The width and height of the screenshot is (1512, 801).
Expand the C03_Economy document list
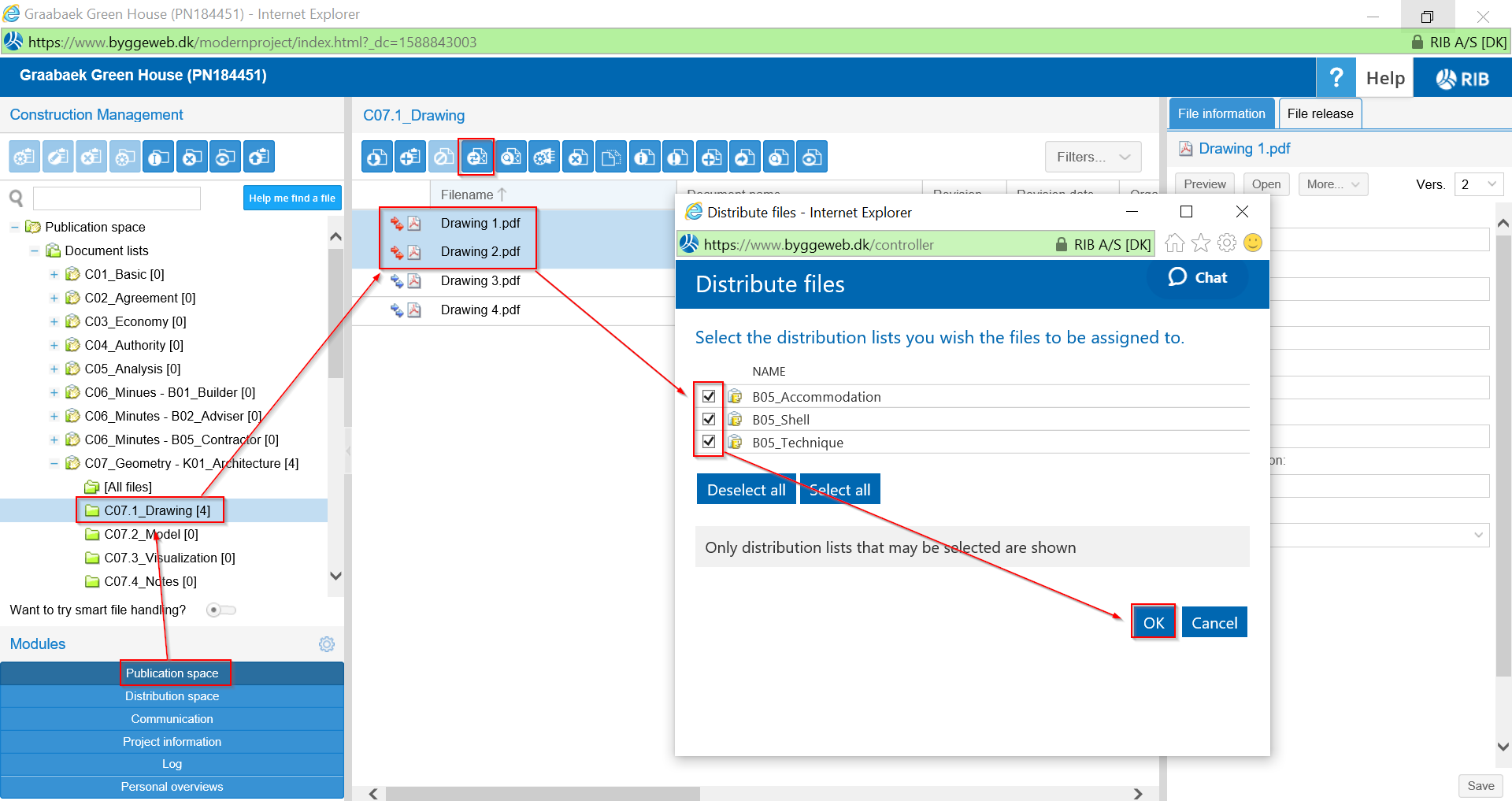click(54, 321)
